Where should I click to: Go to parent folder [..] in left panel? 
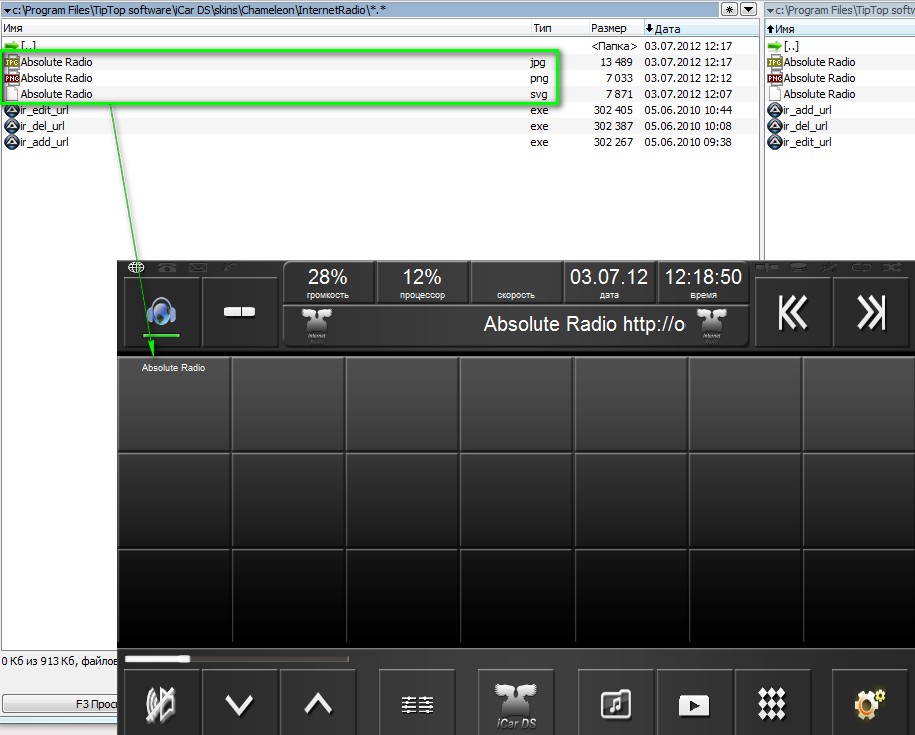(379, 46)
